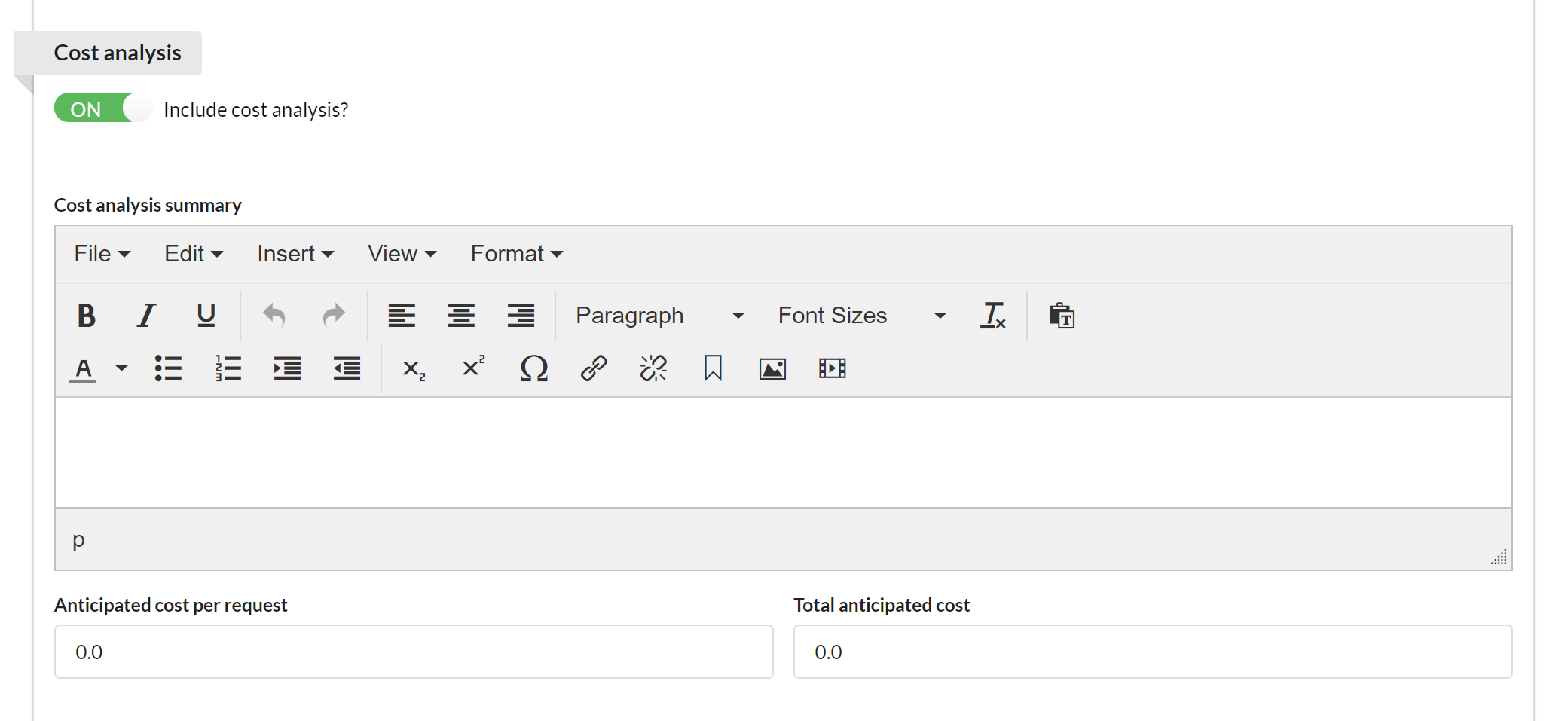Image resolution: width=1568 pixels, height=721 pixels.
Task: Open the Paragraph format dropdown
Action: coord(659,316)
